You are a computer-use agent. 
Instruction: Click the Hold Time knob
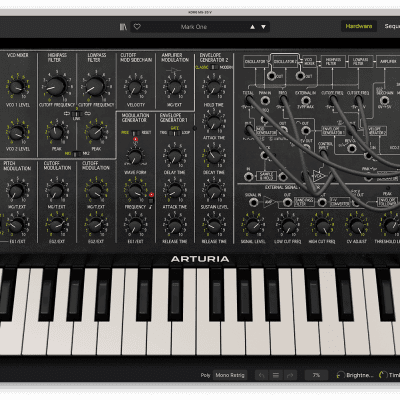[214, 87]
